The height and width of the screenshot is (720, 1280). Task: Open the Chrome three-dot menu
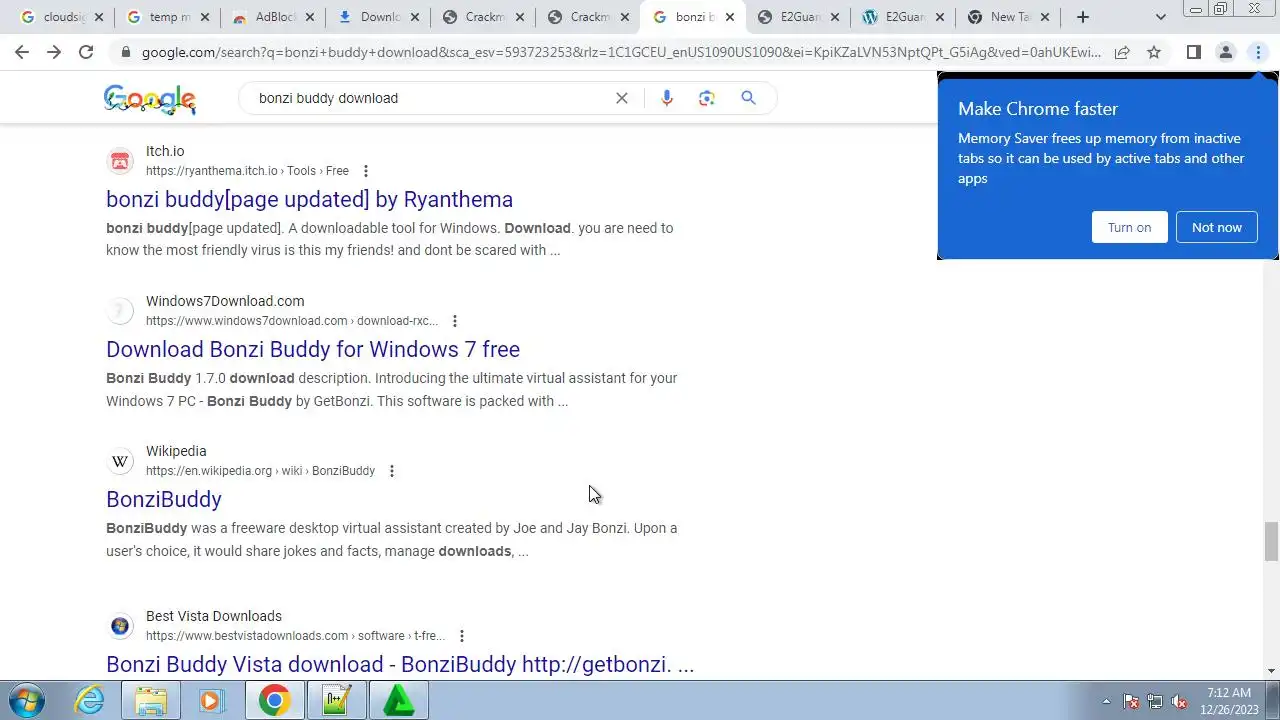coord(1257,52)
